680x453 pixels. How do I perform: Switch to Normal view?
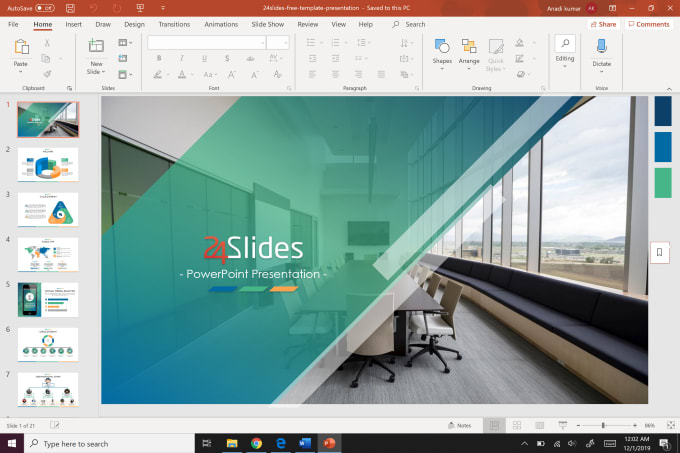click(x=494, y=425)
